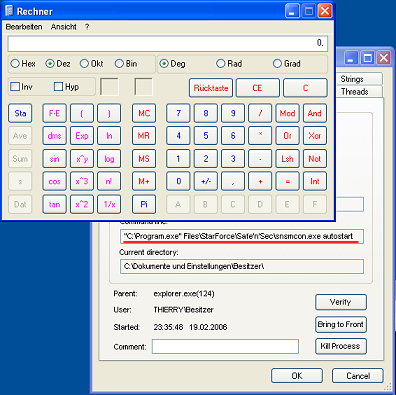Click the Kill Process button

tap(341, 346)
